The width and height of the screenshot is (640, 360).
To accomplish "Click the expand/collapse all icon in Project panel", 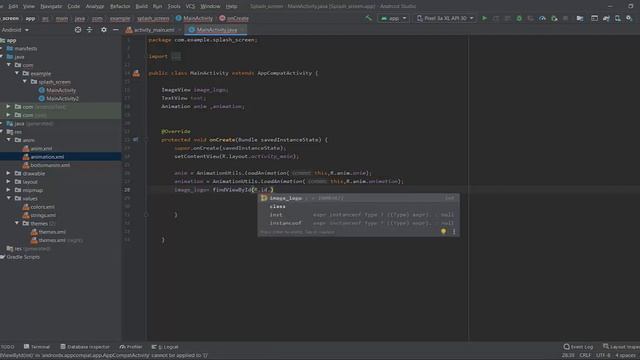I will click(89, 30).
